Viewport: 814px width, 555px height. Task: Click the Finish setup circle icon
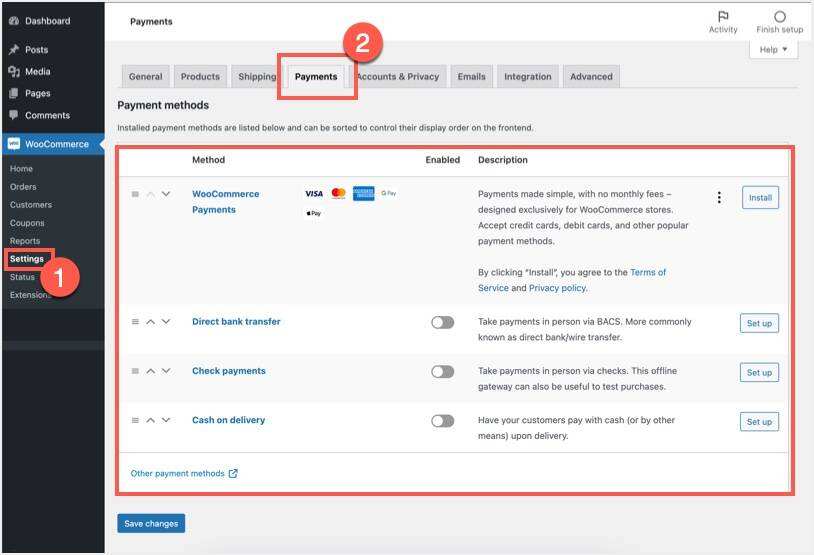click(779, 17)
